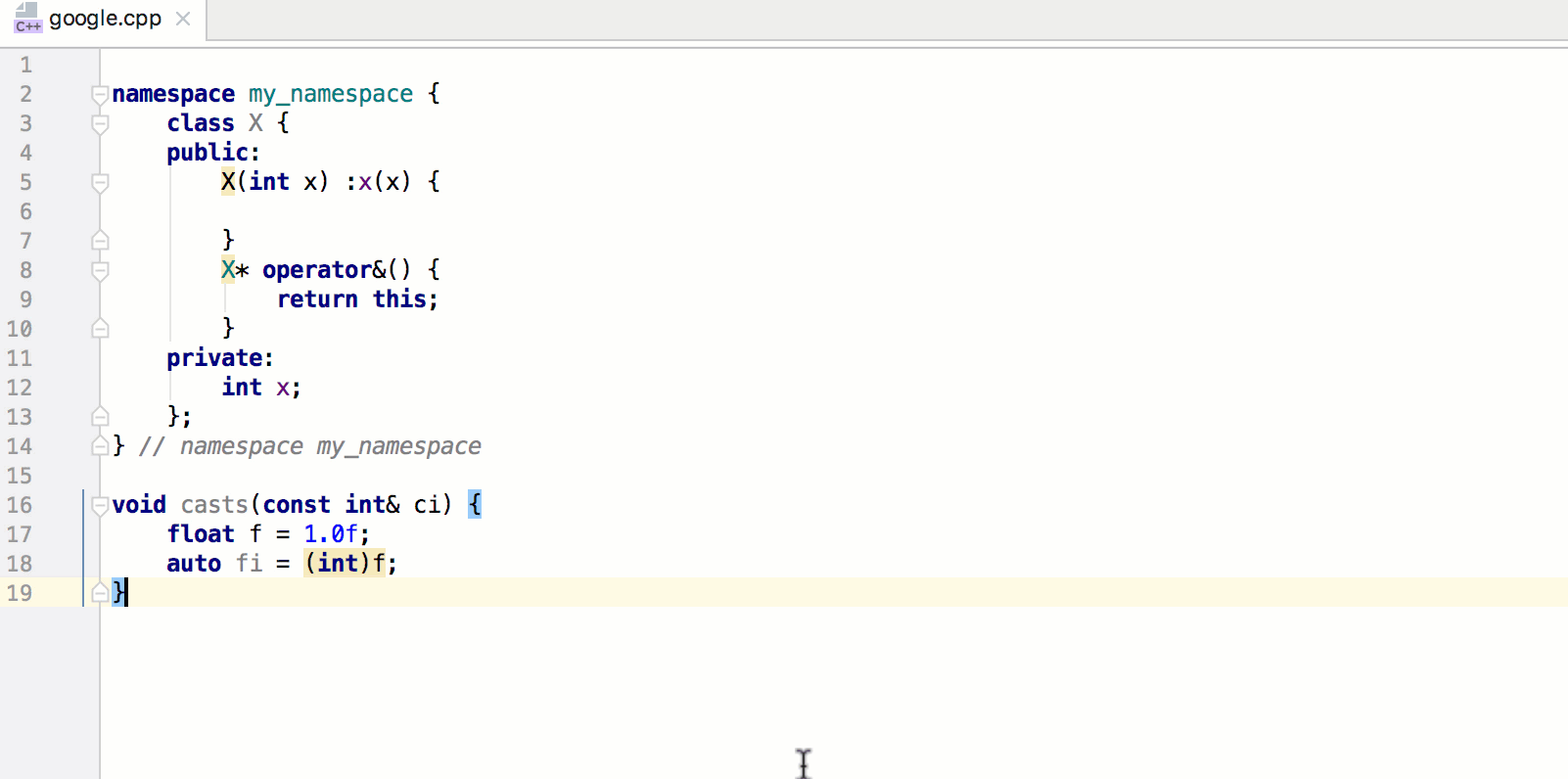Click the C++ file icon on the tab
The width and height of the screenshot is (1568, 779).
27,19
